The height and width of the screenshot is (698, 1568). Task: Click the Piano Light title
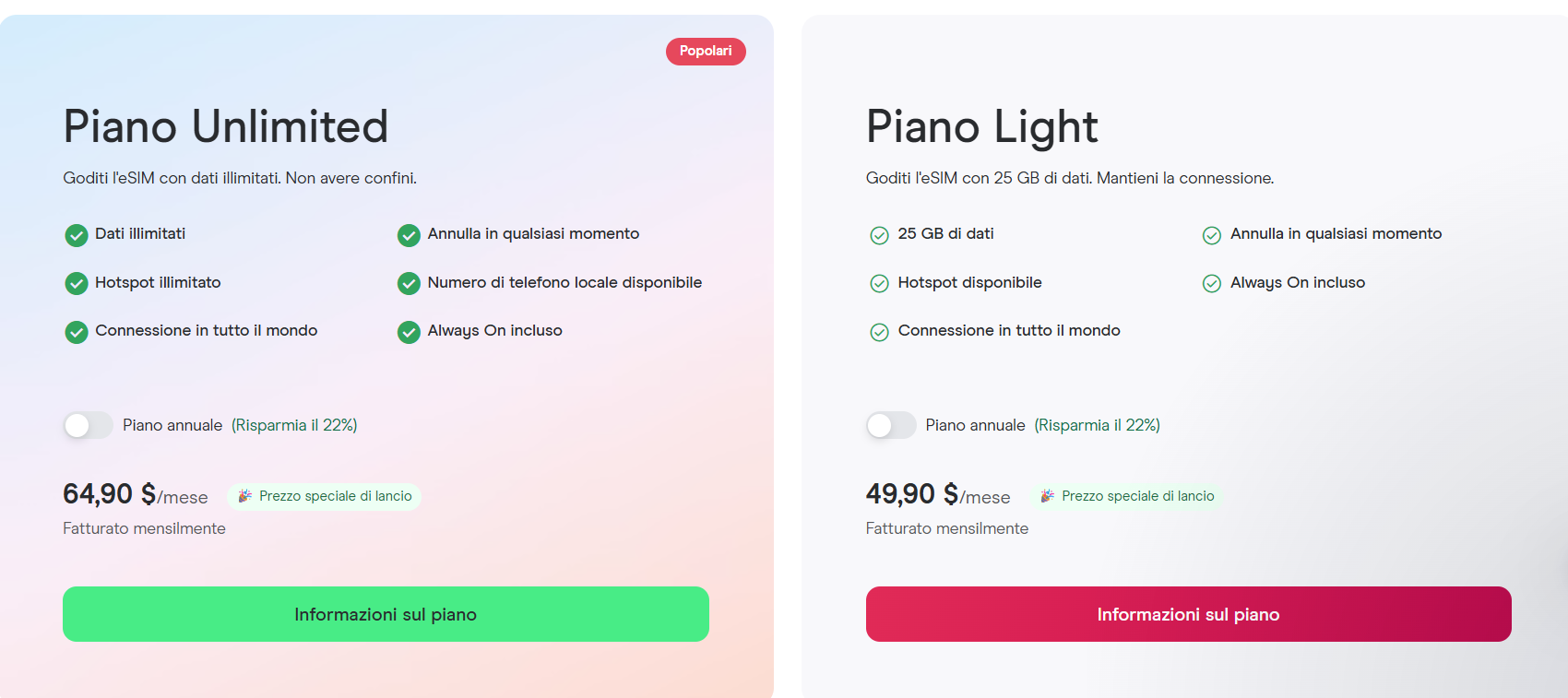click(x=982, y=126)
